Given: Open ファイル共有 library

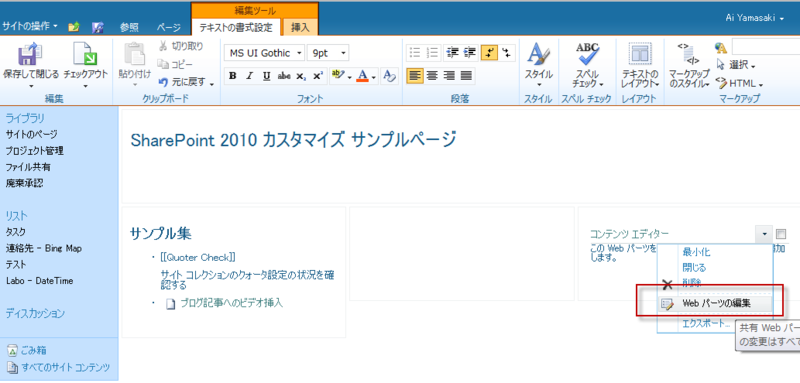Looking at the screenshot, I should tap(28, 167).
